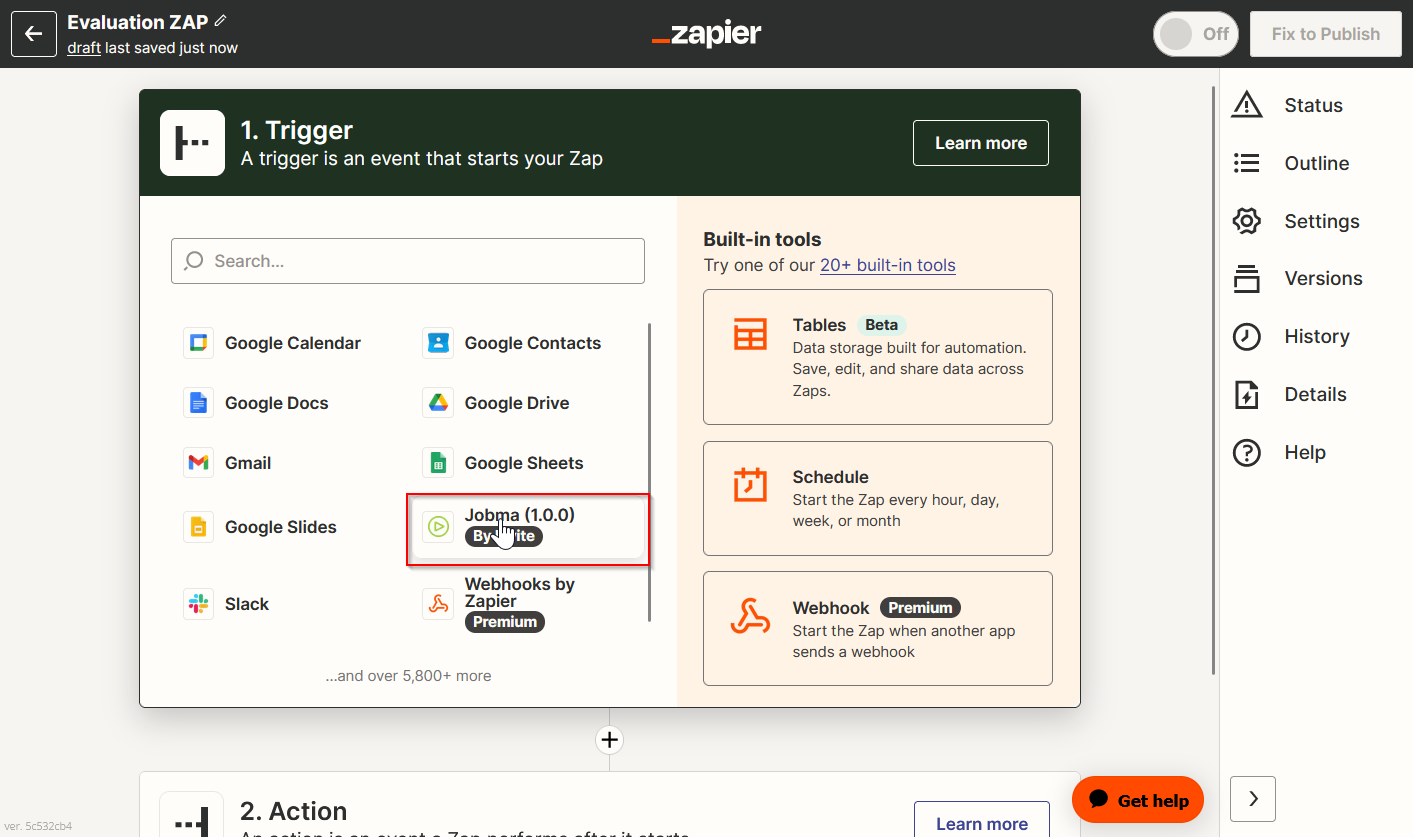Go back using the arrow button

[x=33, y=34]
